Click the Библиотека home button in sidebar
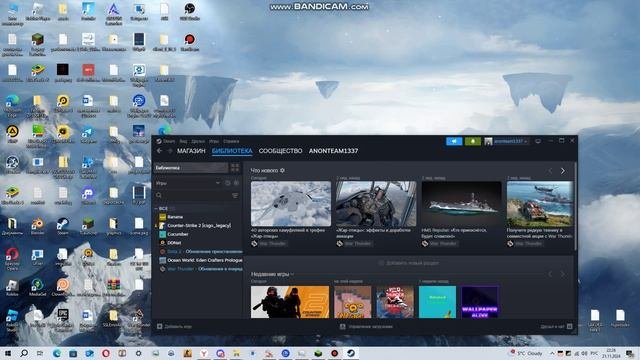This screenshot has height=360, width=640. 191,168
